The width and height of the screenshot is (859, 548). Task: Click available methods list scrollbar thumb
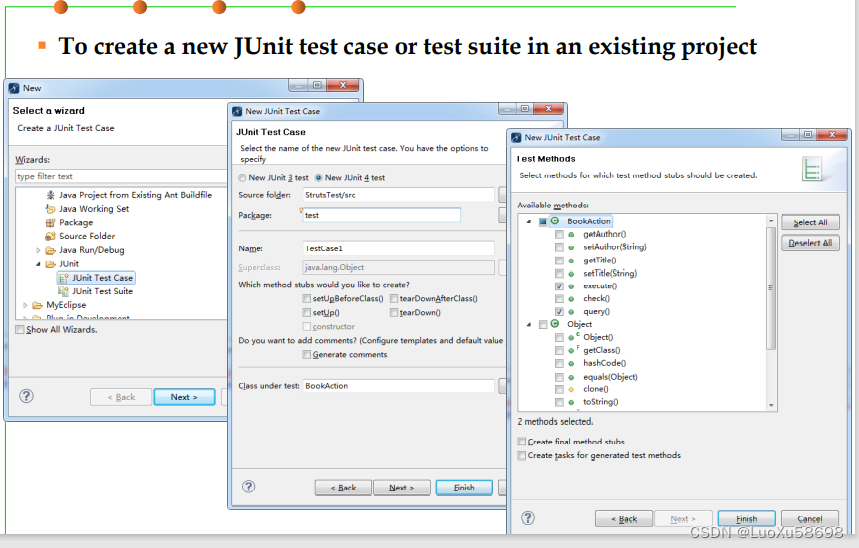771,288
